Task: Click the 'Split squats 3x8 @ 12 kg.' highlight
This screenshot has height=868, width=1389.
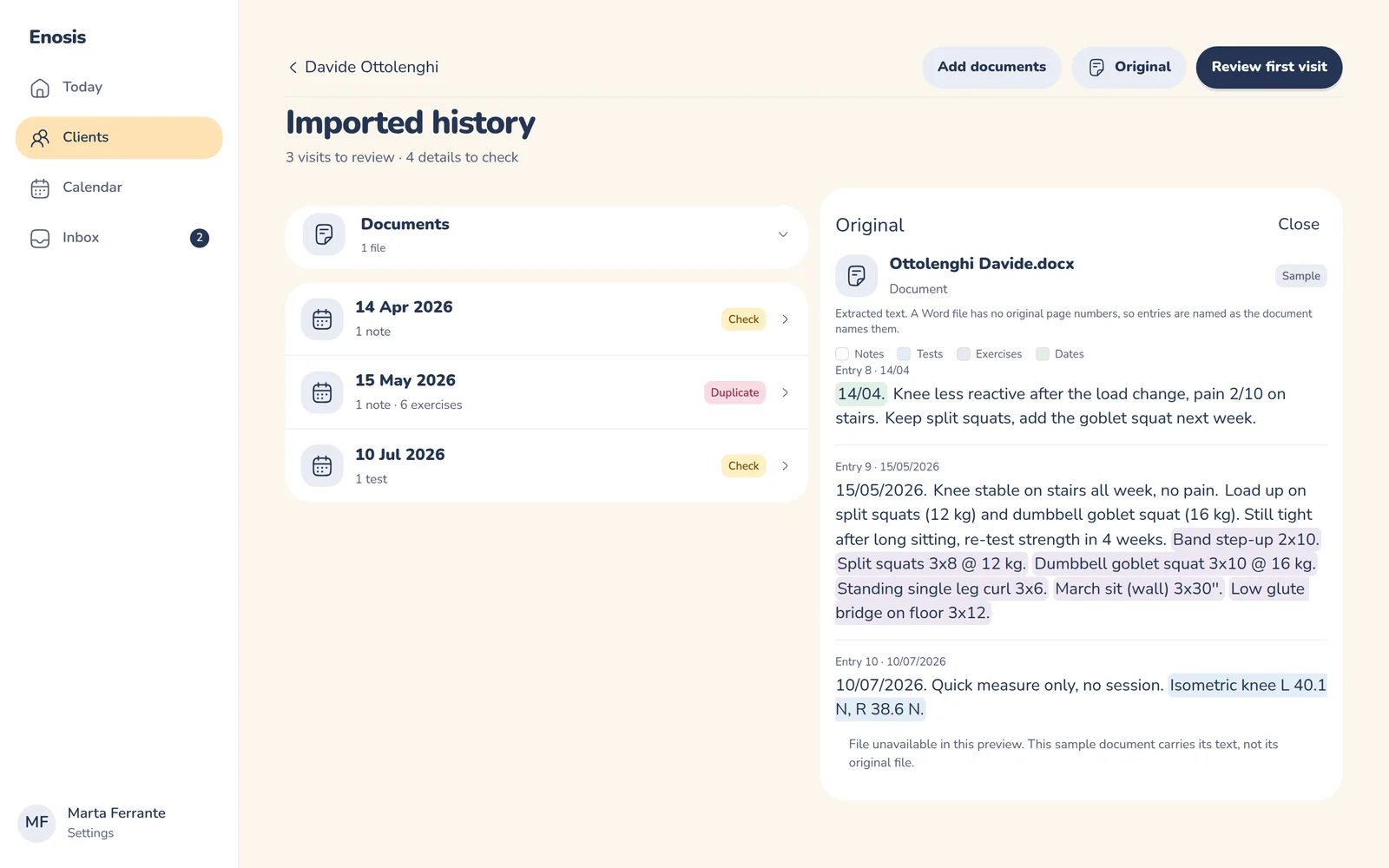Action: click(931, 564)
